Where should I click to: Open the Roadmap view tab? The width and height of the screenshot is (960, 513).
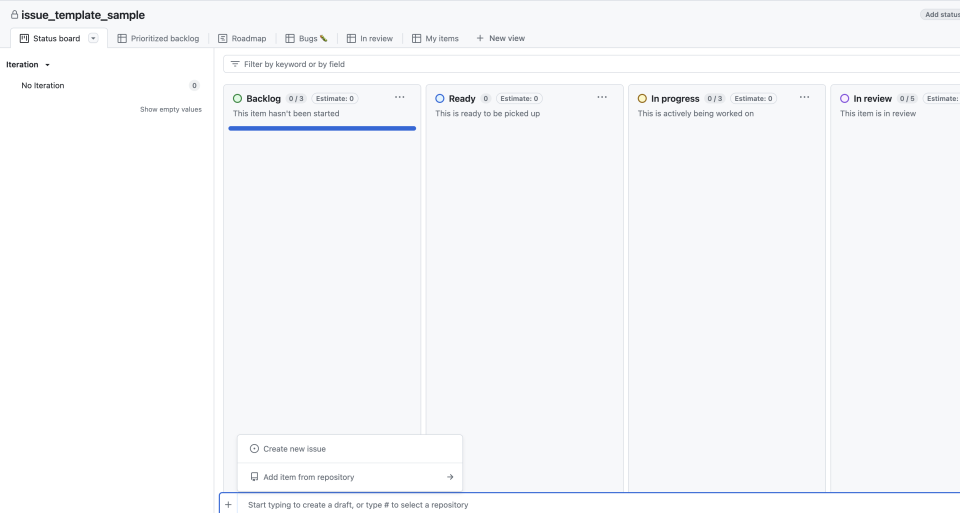point(242,39)
